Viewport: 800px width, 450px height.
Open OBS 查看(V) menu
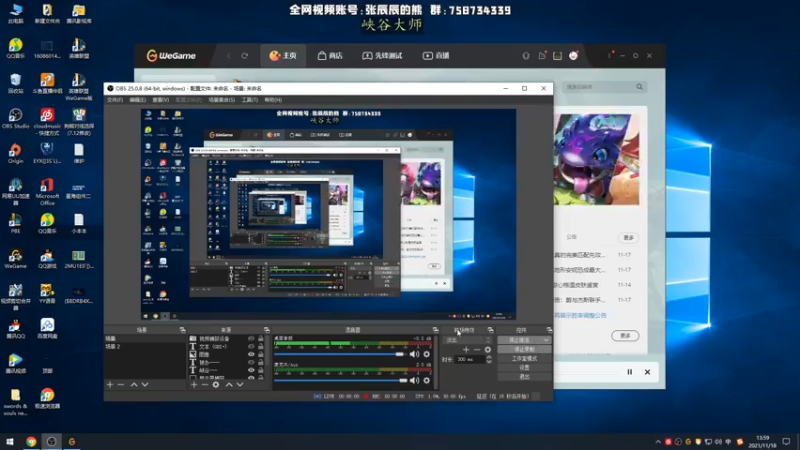[x=161, y=100]
